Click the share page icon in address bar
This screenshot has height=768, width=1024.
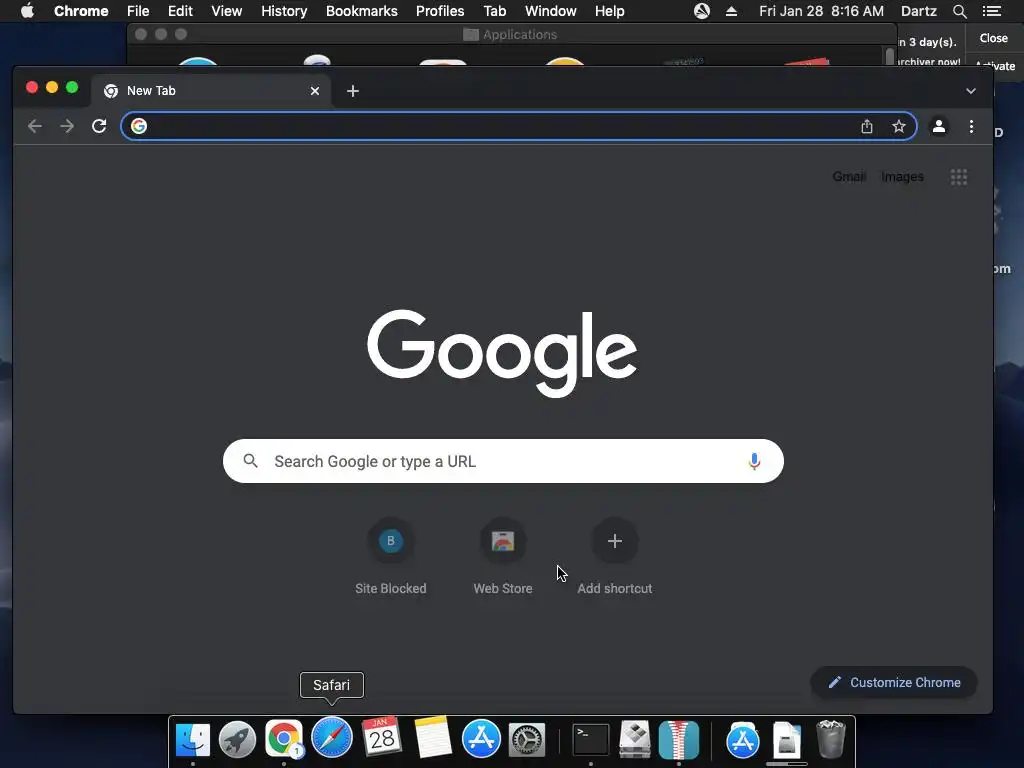pyautogui.click(x=867, y=126)
